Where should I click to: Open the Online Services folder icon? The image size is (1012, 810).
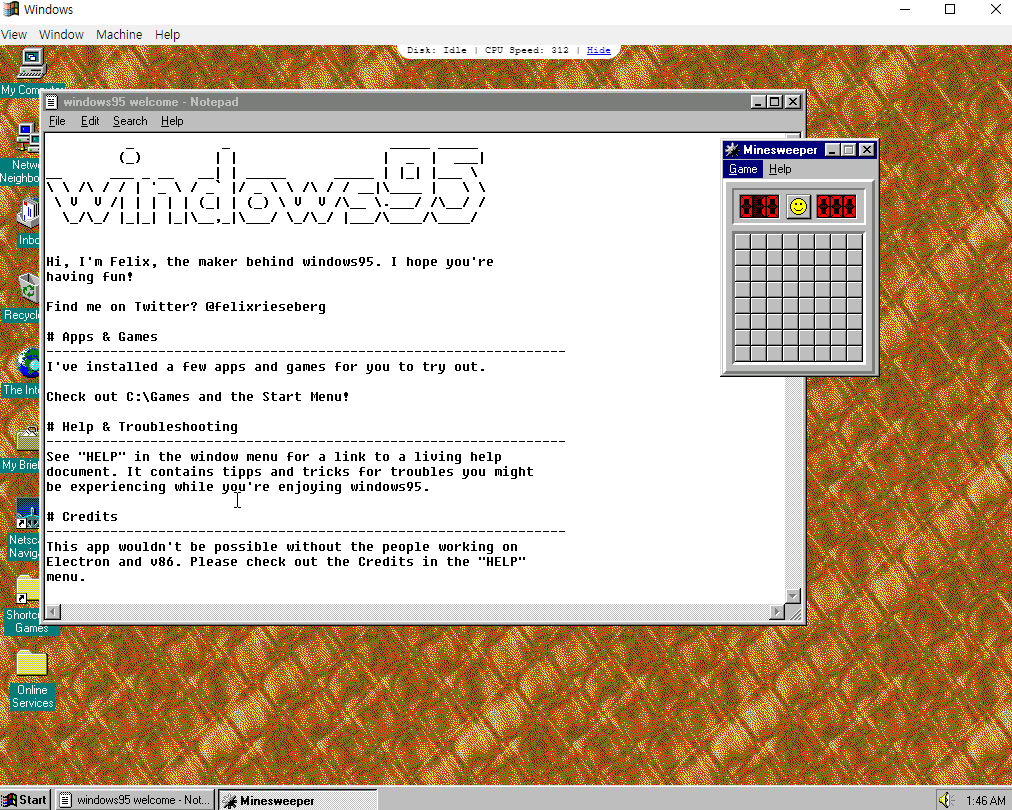coord(32,663)
